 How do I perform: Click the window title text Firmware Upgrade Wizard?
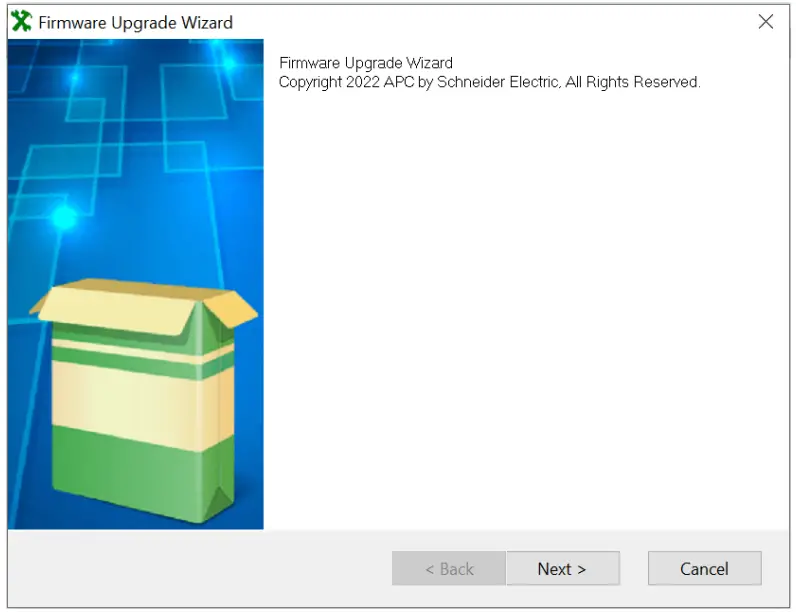(x=136, y=22)
